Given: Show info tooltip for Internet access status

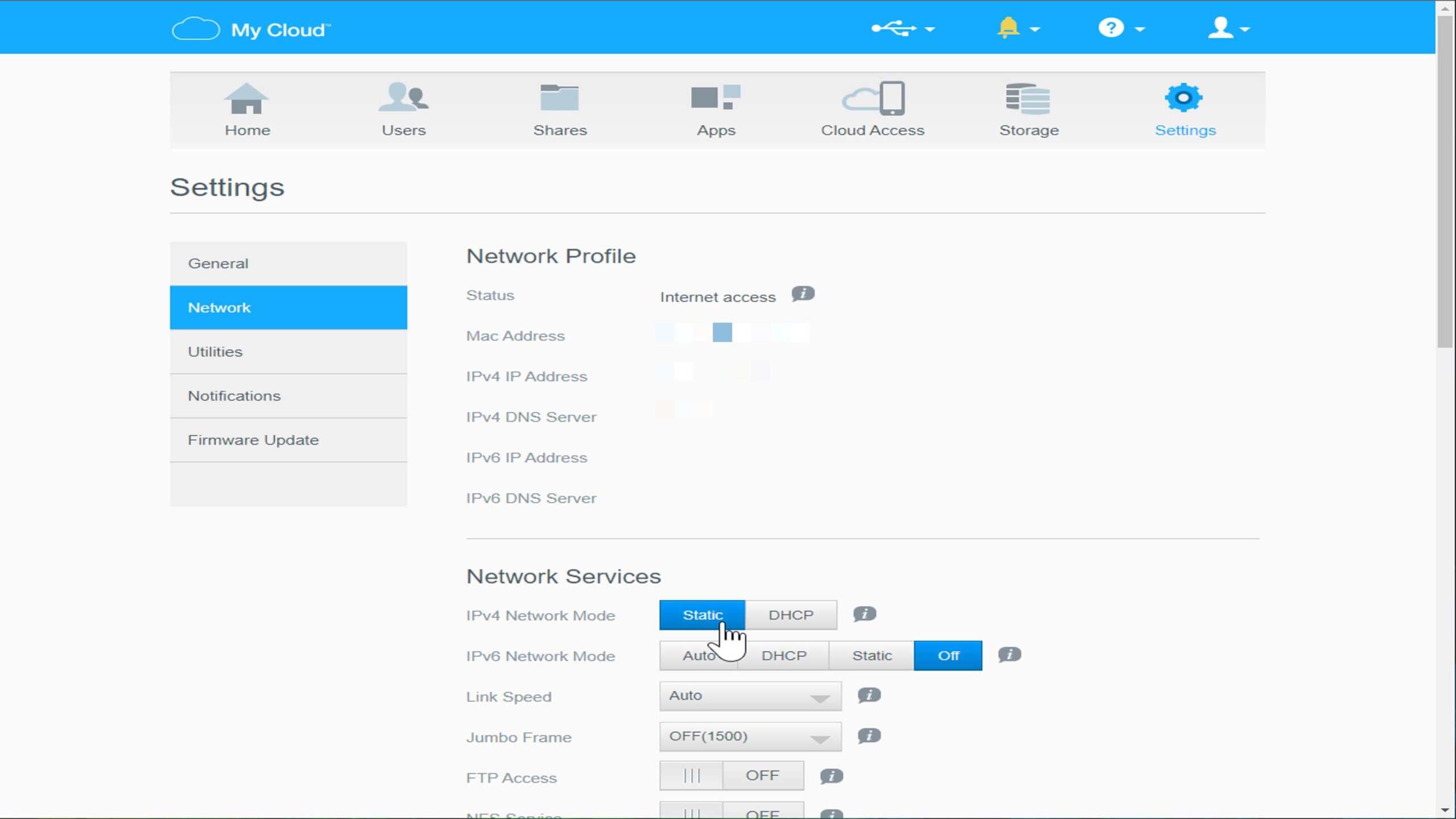Looking at the screenshot, I should pyautogui.click(x=803, y=294).
